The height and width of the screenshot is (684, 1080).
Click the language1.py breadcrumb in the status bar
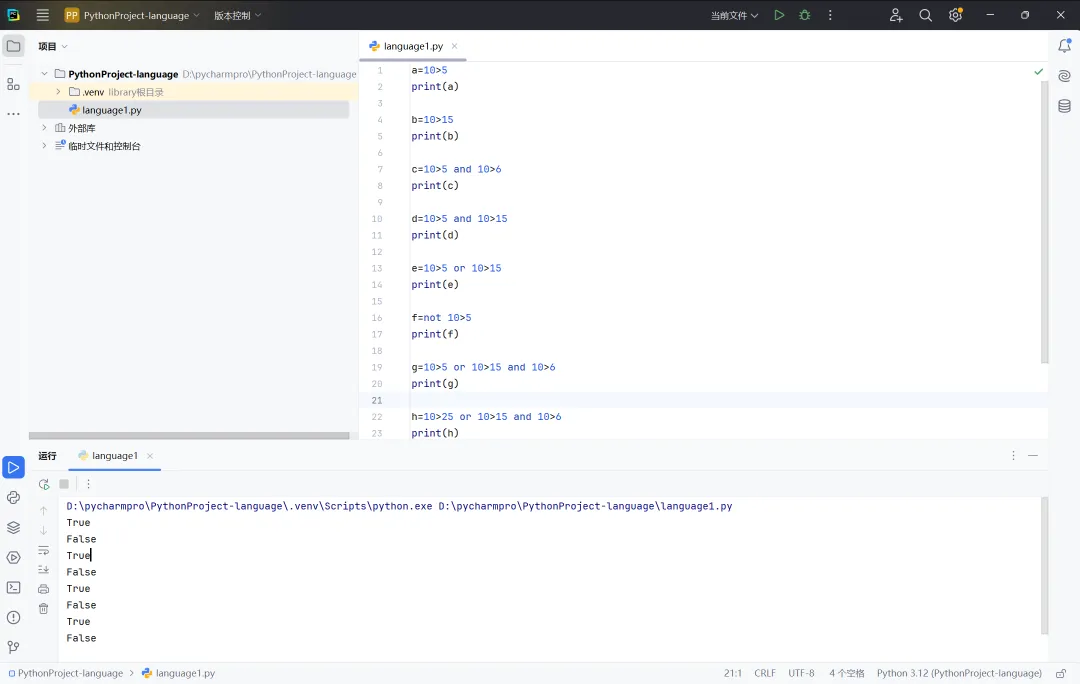pyautogui.click(x=178, y=674)
